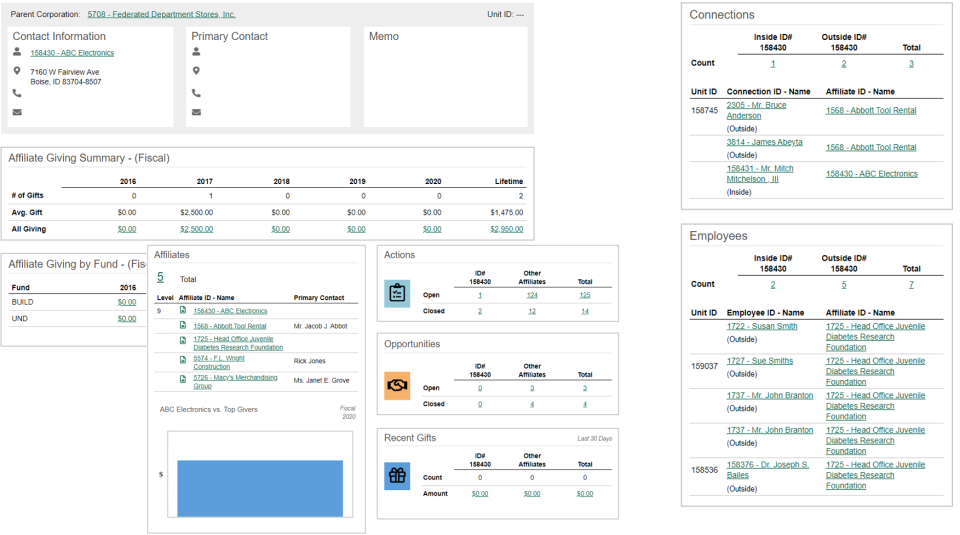960x535 pixels.
Task: Open the 2017 All Giving $2,500.00 amount
Action: pyautogui.click(x=197, y=229)
